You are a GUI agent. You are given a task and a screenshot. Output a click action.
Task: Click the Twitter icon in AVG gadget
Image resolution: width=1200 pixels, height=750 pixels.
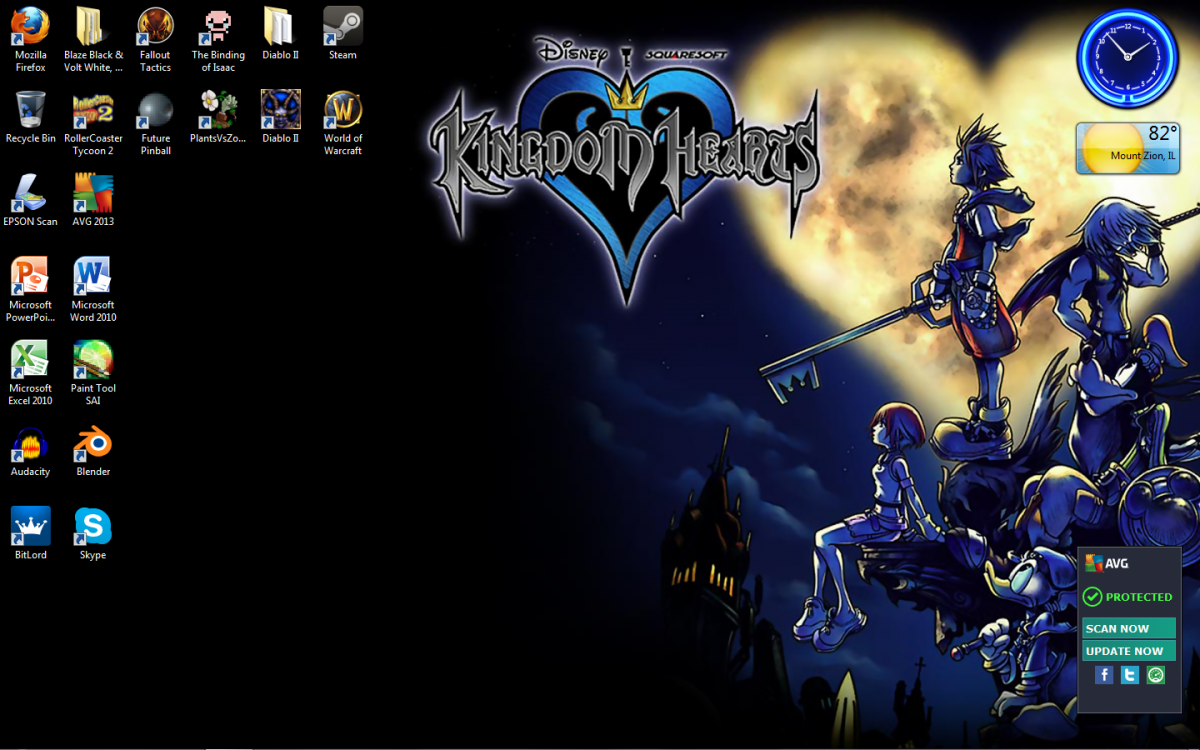coord(1130,675)
